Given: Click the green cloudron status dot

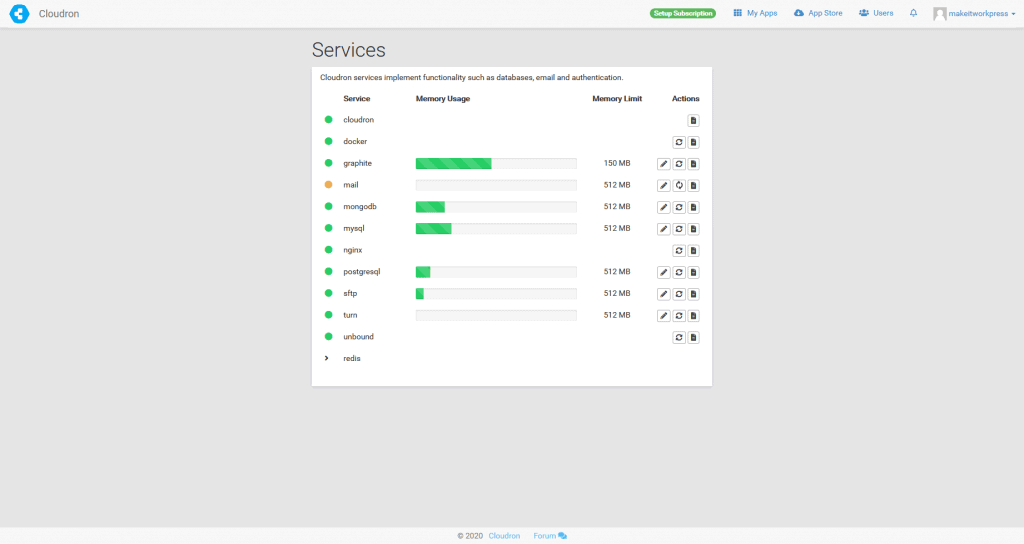Looking at the screenshot, I should point(328,120).
